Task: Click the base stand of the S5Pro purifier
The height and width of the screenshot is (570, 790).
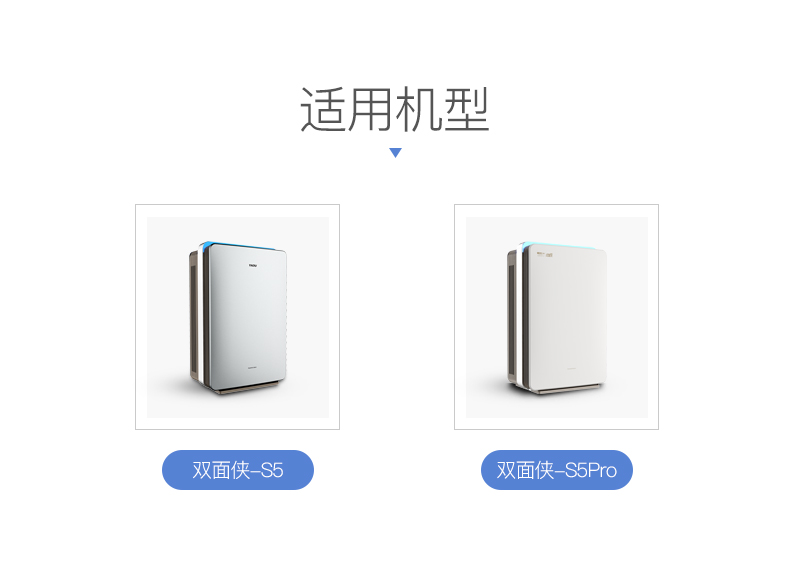Action: pos(568,388)
